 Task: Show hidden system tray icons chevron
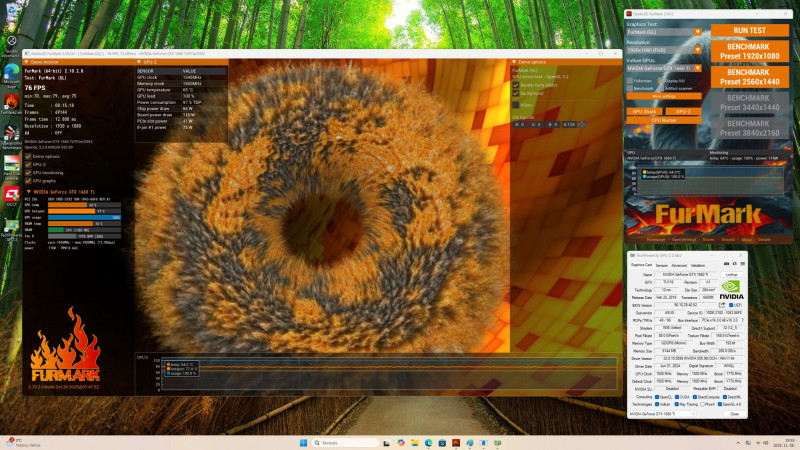[738, 443]
